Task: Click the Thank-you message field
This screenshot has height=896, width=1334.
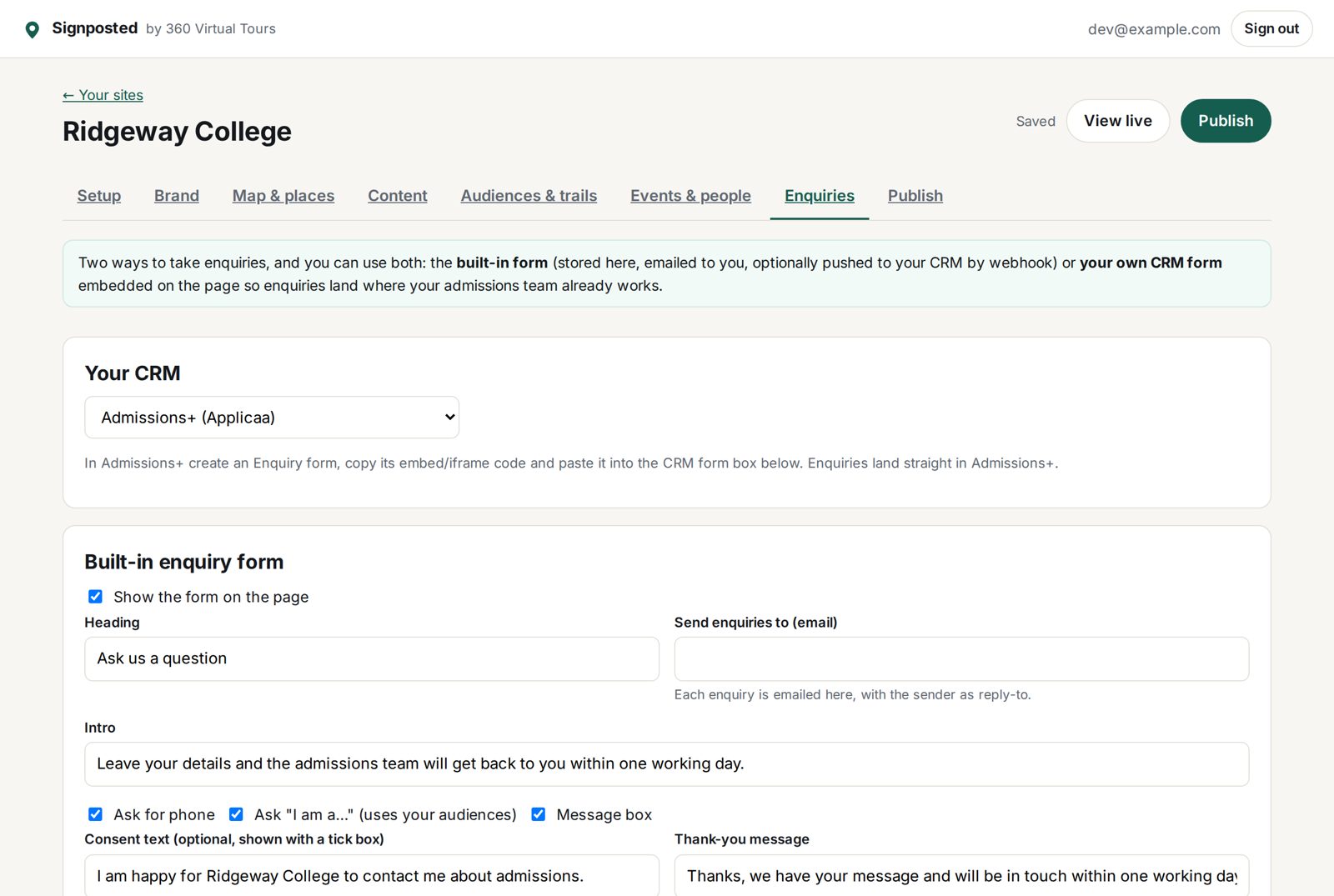Action: (x=961, y=875)
